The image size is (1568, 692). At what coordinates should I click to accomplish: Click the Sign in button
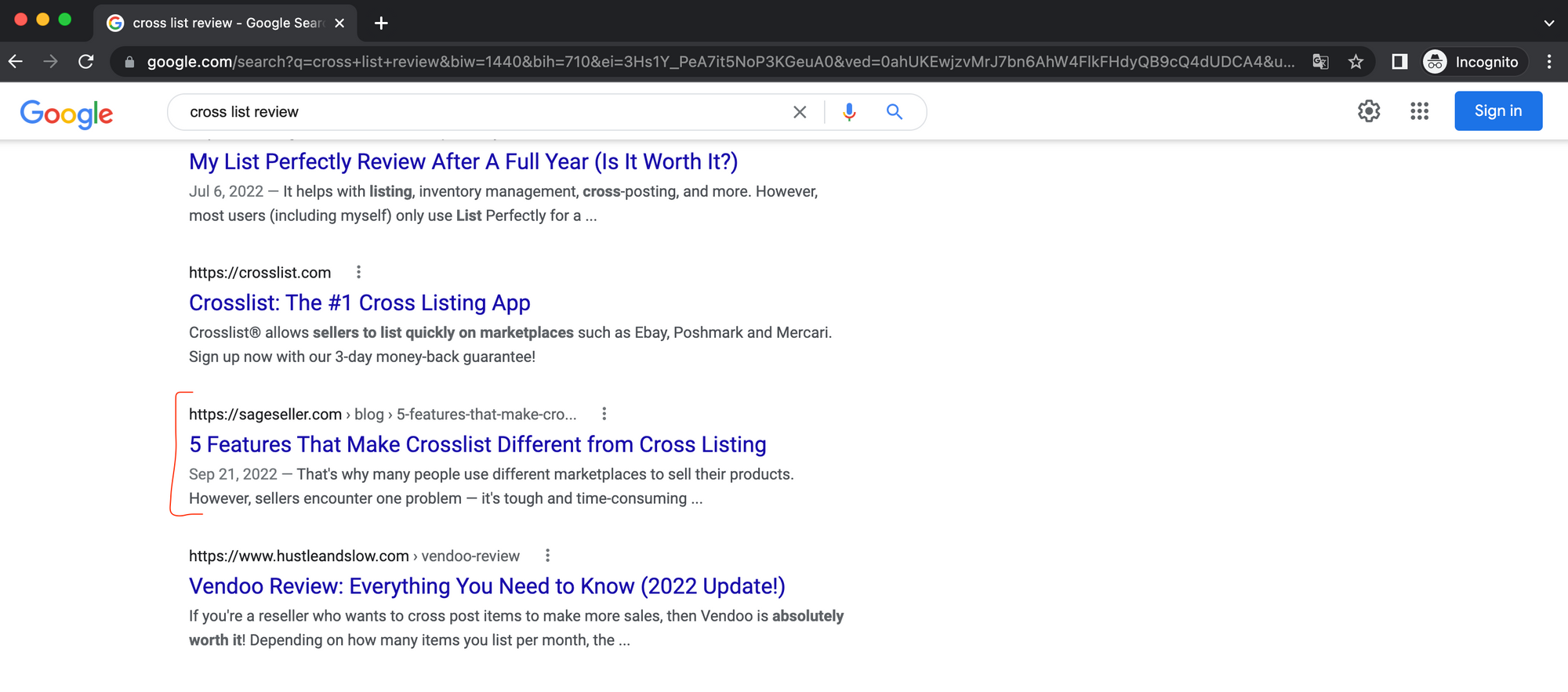tap(1498, 111)
